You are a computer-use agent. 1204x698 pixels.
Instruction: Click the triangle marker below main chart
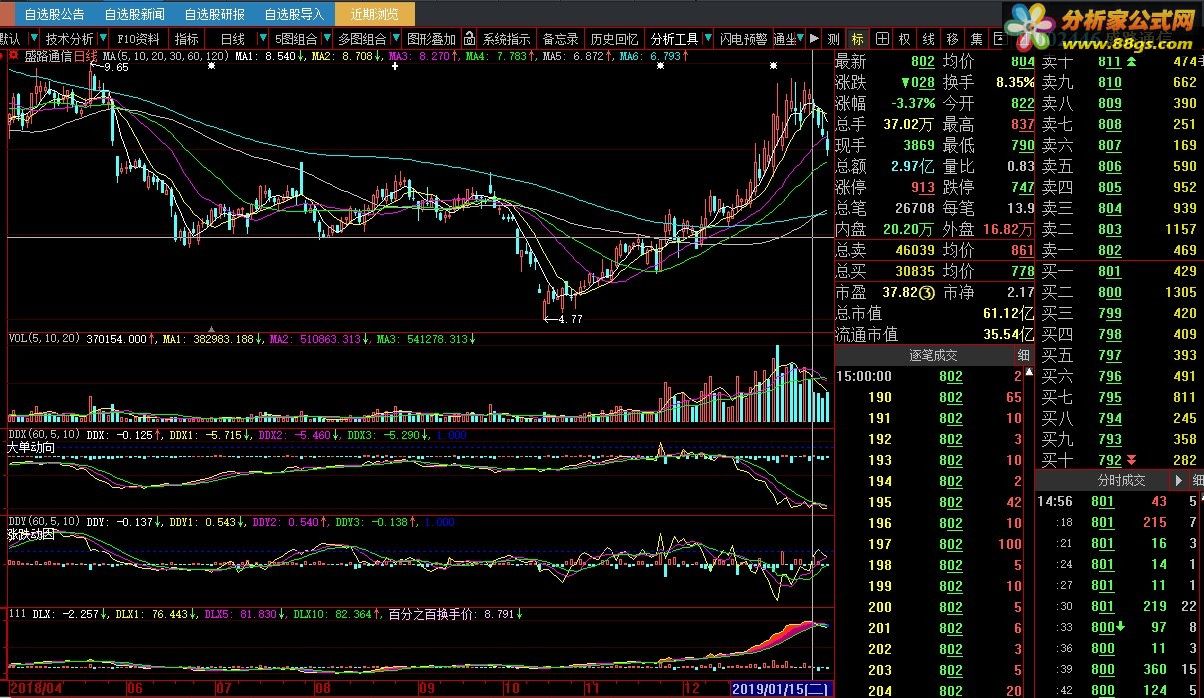[211, 328]
